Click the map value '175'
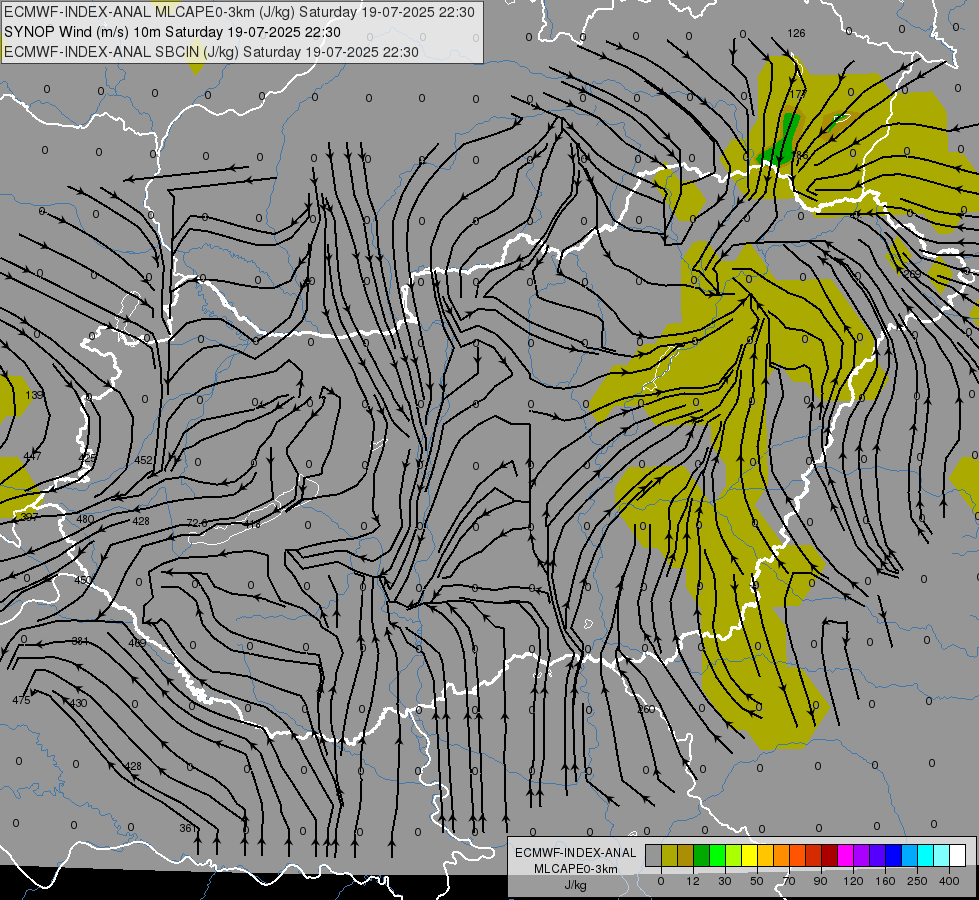 pyautogui.click(x=797, y=94)
